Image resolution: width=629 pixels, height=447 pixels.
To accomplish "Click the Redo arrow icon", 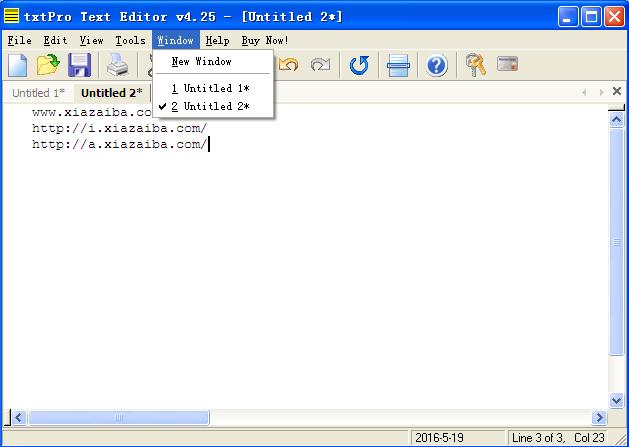I will click(x=321, y=65).
